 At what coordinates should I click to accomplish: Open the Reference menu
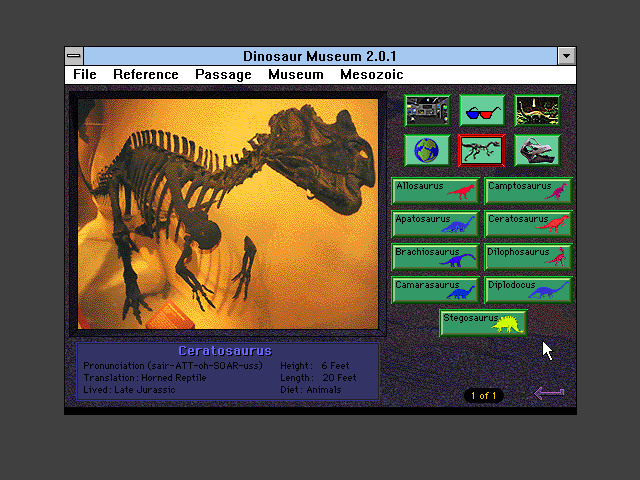[146, 75]
